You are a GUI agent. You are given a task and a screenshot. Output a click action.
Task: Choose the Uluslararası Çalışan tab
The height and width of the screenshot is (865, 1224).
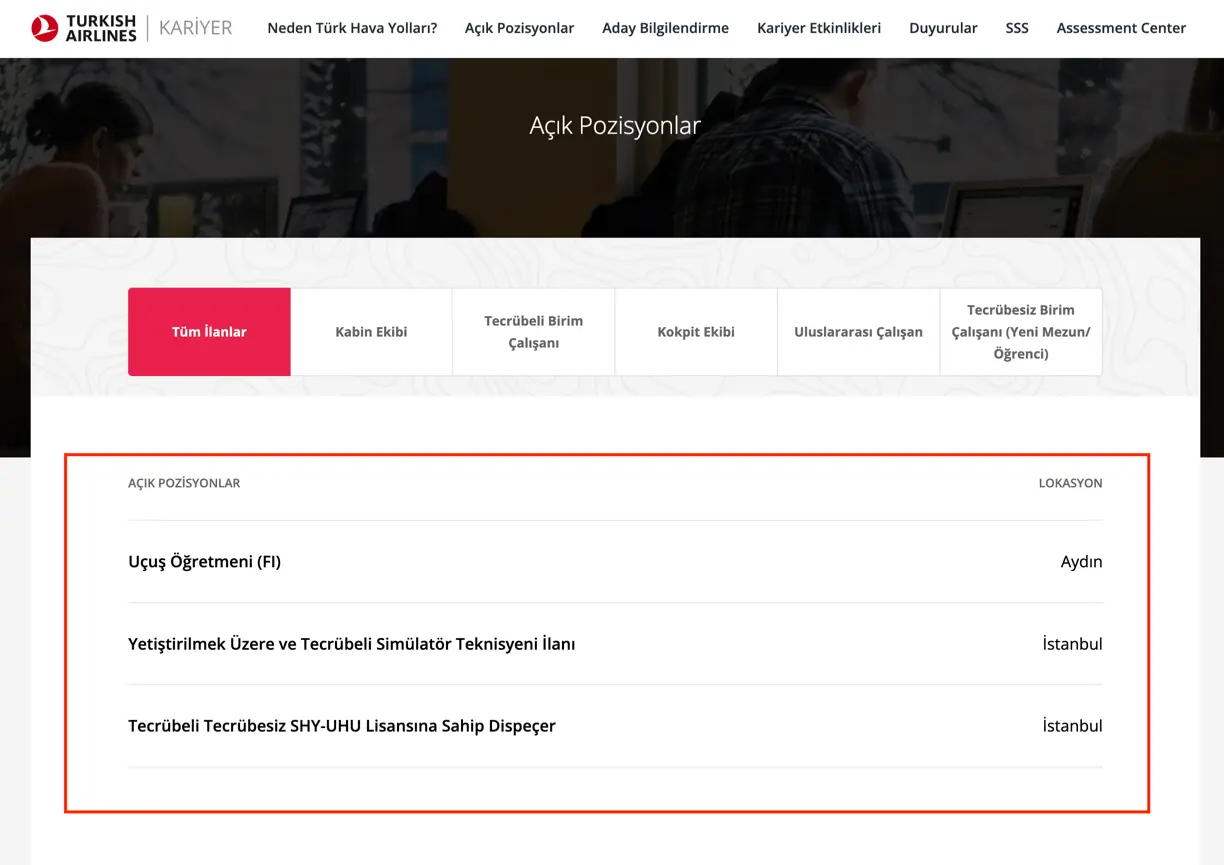pos(858,332)
